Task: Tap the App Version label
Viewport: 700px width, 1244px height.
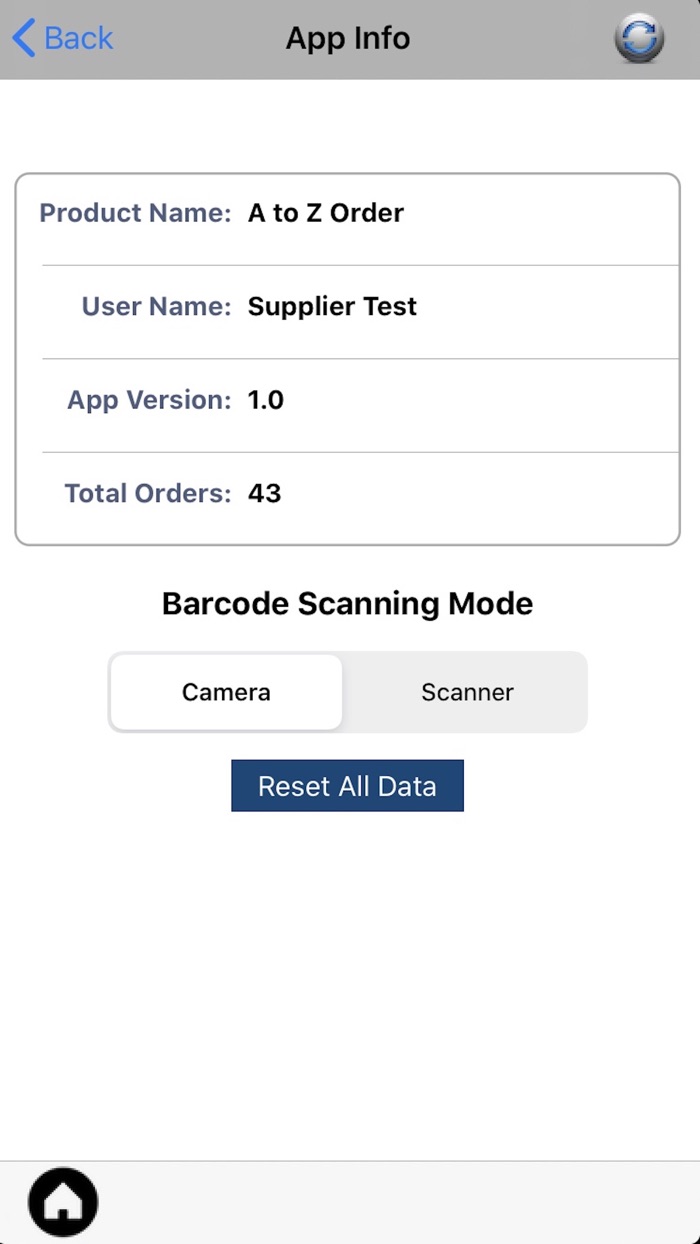Action: [x=149, y=400]
